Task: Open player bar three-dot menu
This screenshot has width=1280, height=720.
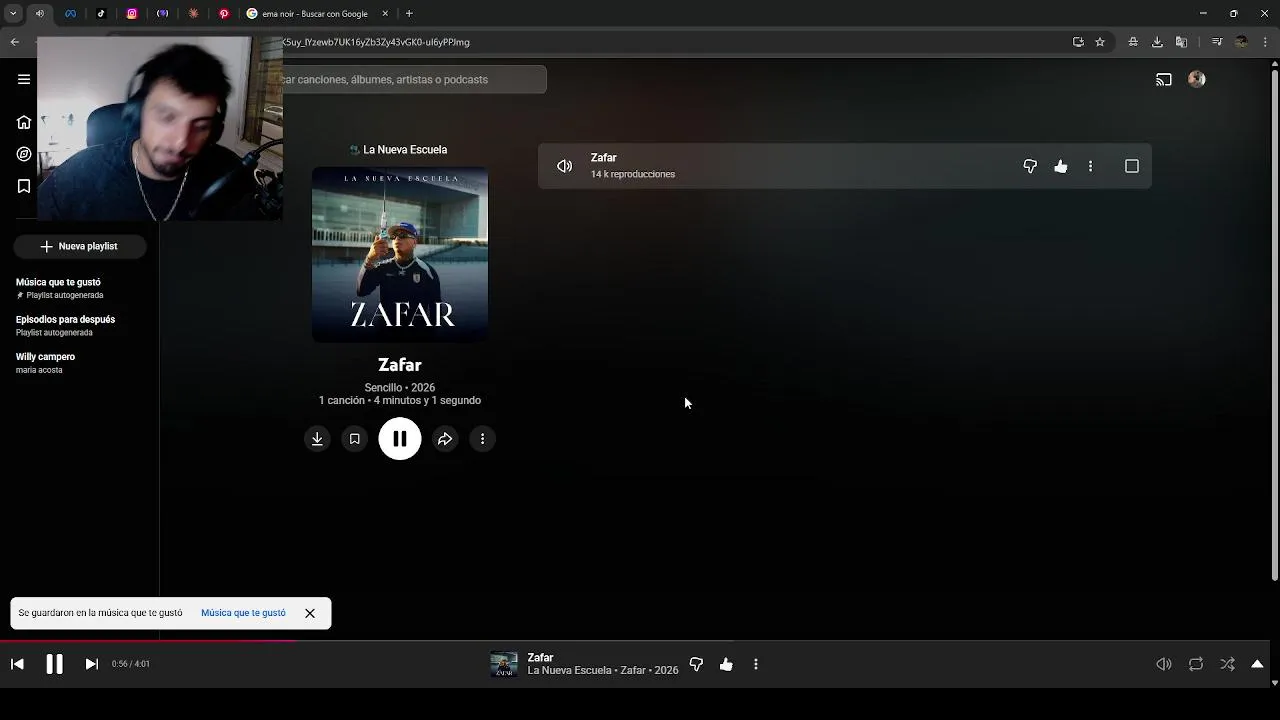Action: pyautogui.click(x=756, y=664)
